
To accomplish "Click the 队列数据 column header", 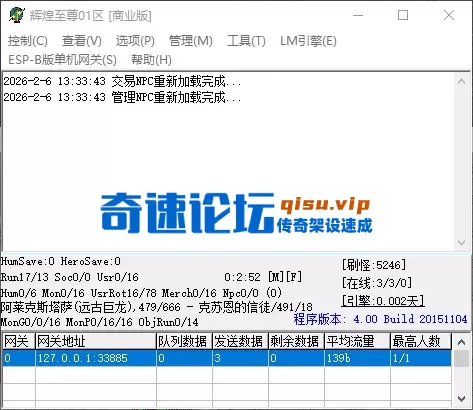I will [x=184, y=341].
